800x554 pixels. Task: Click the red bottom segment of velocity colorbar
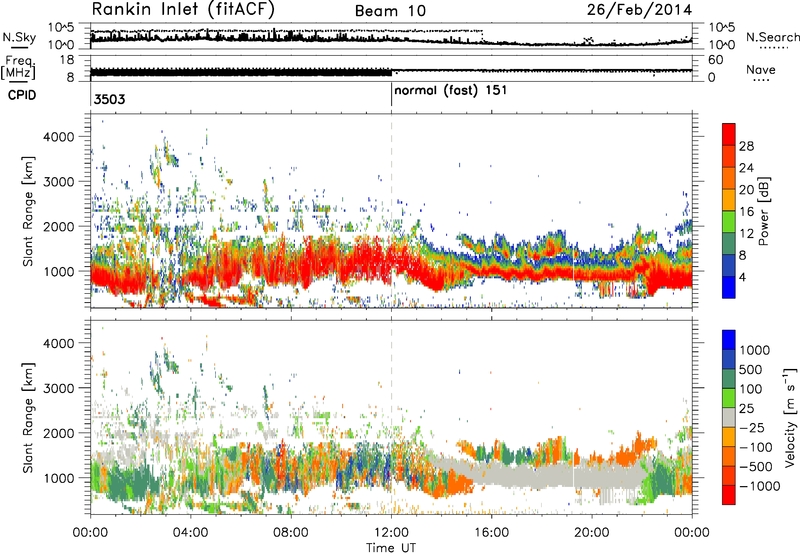pos(729,495)
